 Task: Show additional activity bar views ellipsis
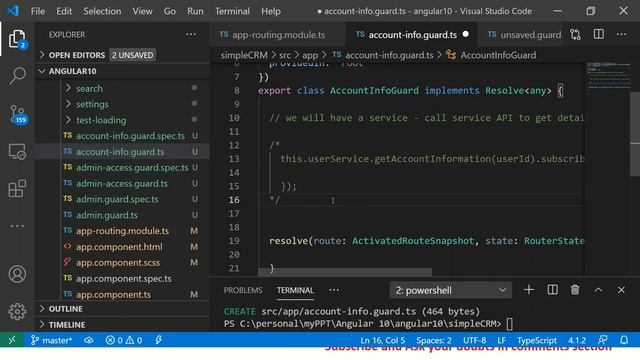17,226
